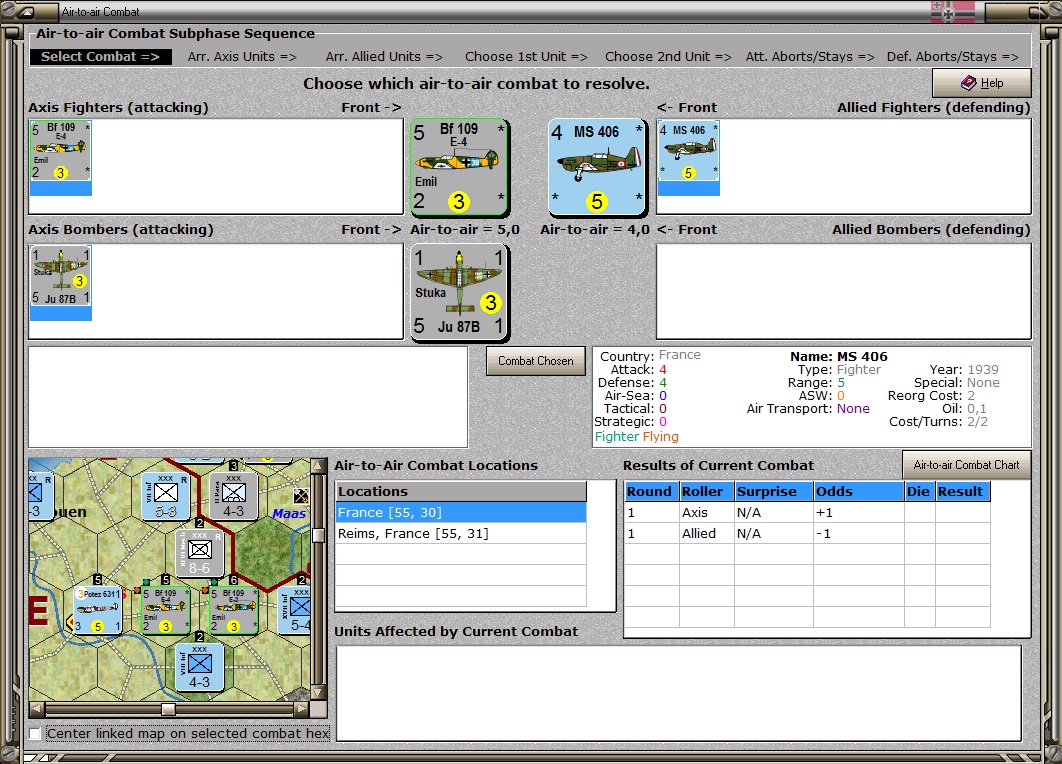Select the large Stuka Ju 87B bomber counter
The height and width of the screenshot is (764, 1062).
460,293
